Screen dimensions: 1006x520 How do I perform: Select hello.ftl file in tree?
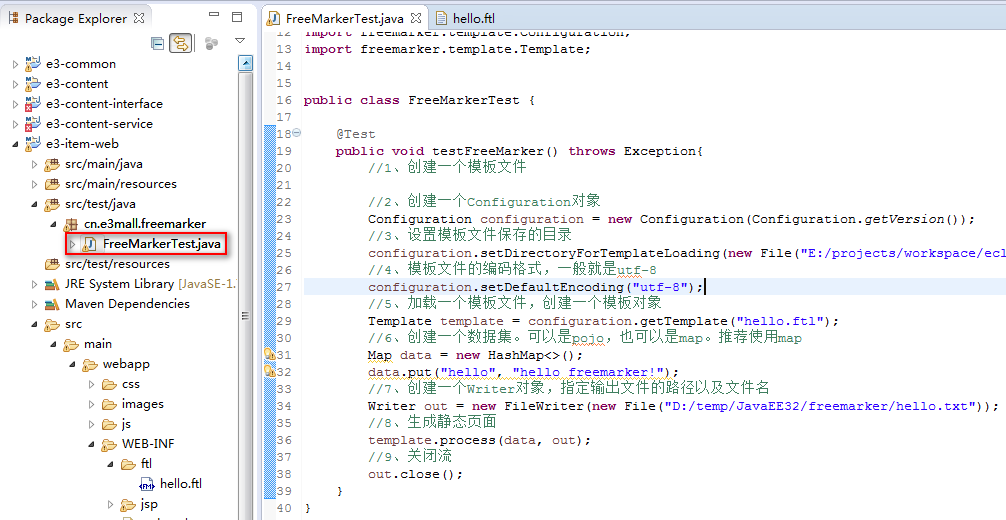tap(181, 484)
